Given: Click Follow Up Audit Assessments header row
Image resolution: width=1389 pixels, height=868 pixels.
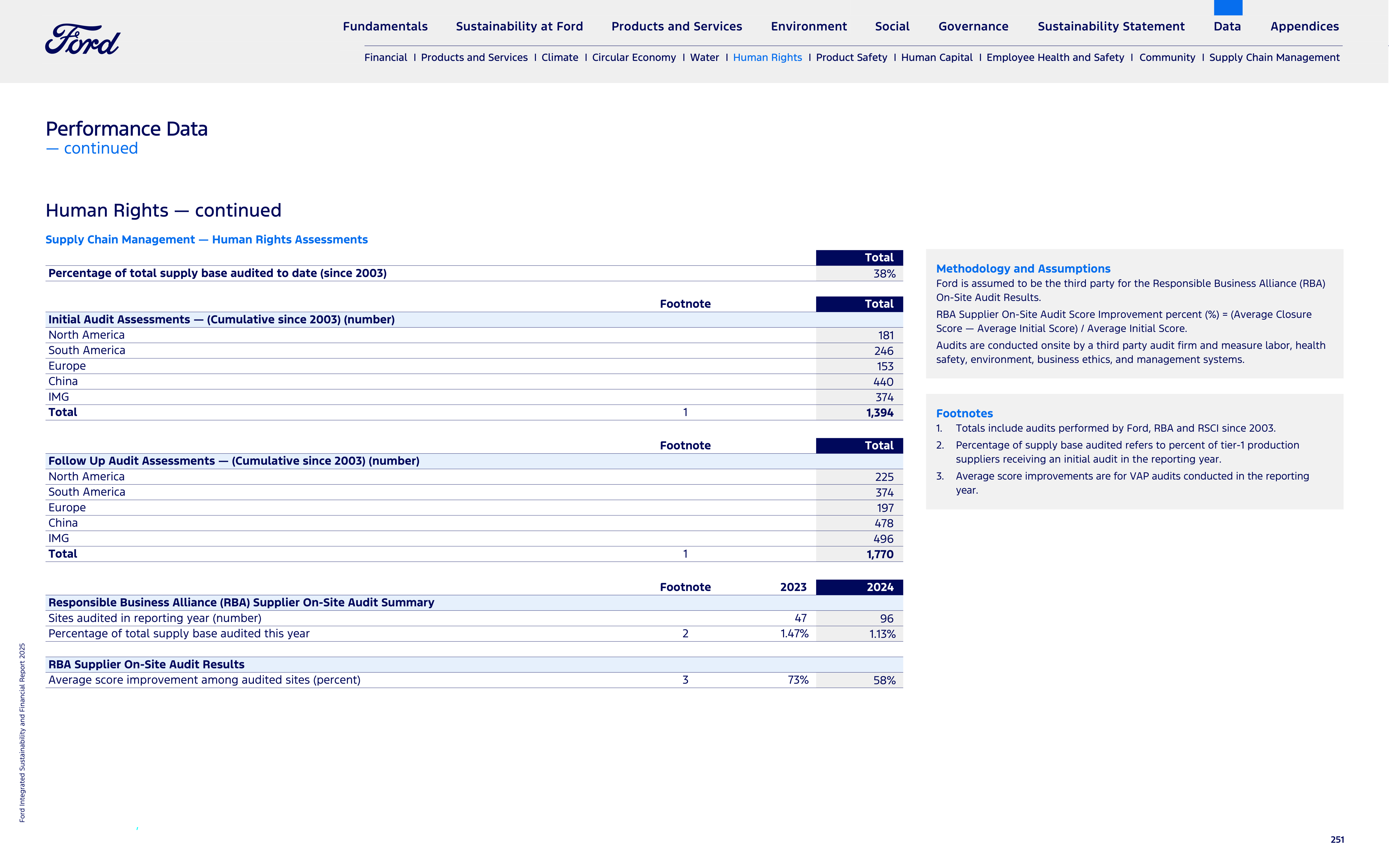Looking at the screenshot, I should point(474,461).
